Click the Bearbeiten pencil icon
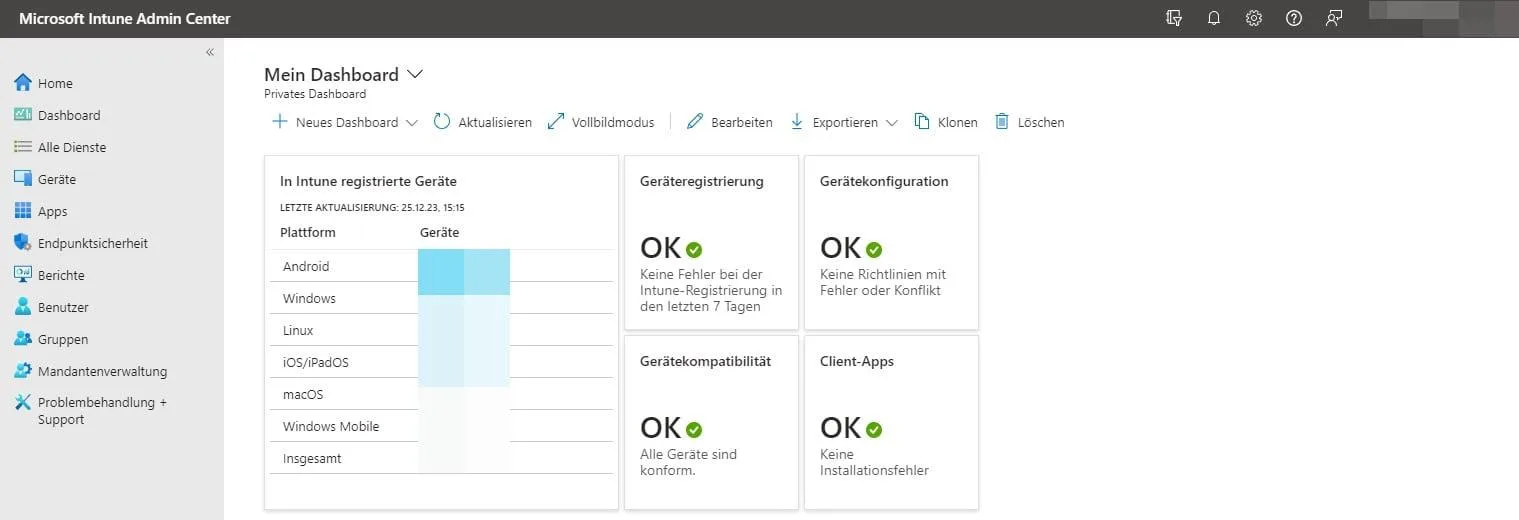 [x=695, y=122]
